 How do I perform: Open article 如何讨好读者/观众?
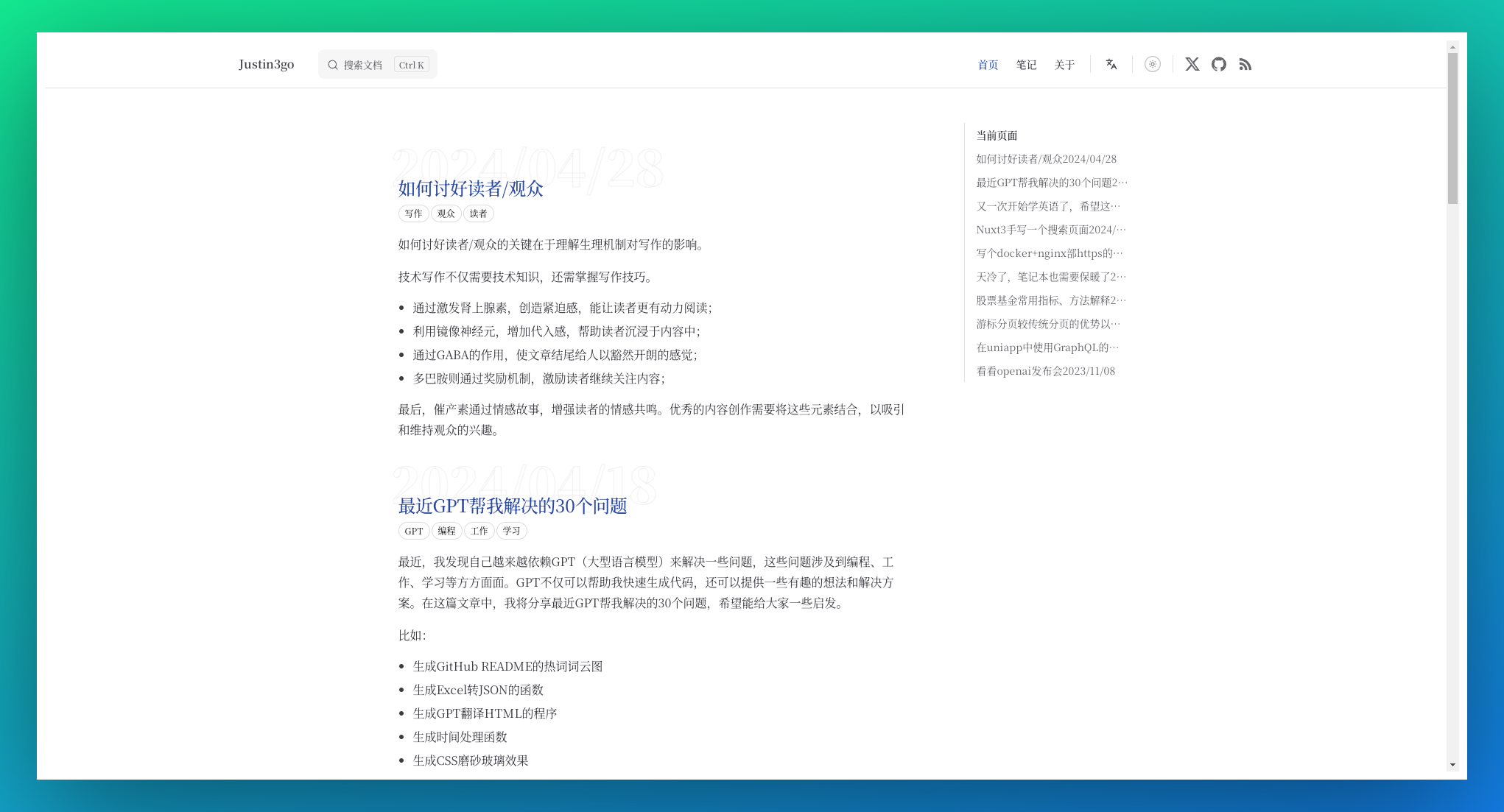(x=471, y=189)
